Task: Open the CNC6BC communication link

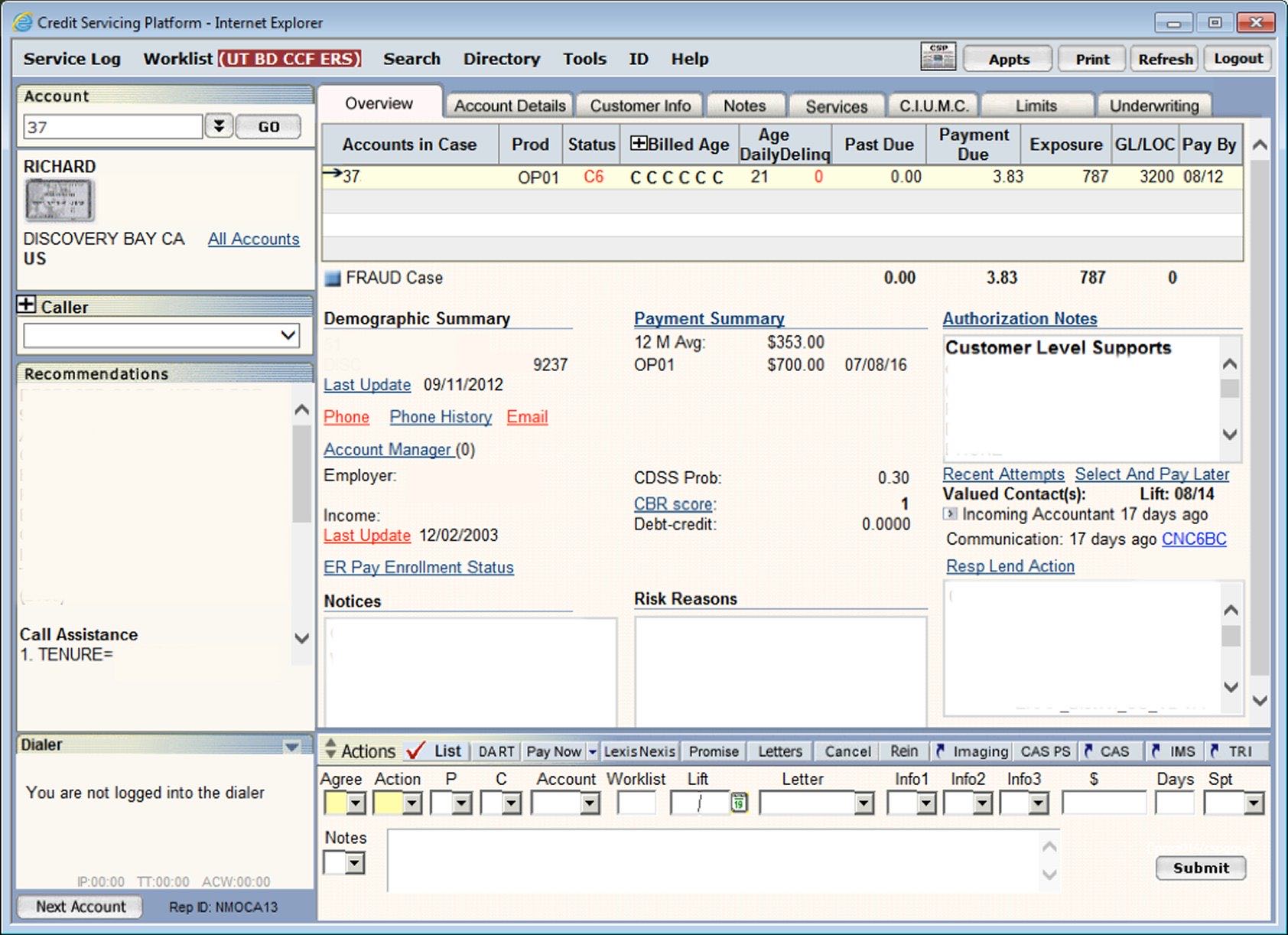Action: 1194,539
